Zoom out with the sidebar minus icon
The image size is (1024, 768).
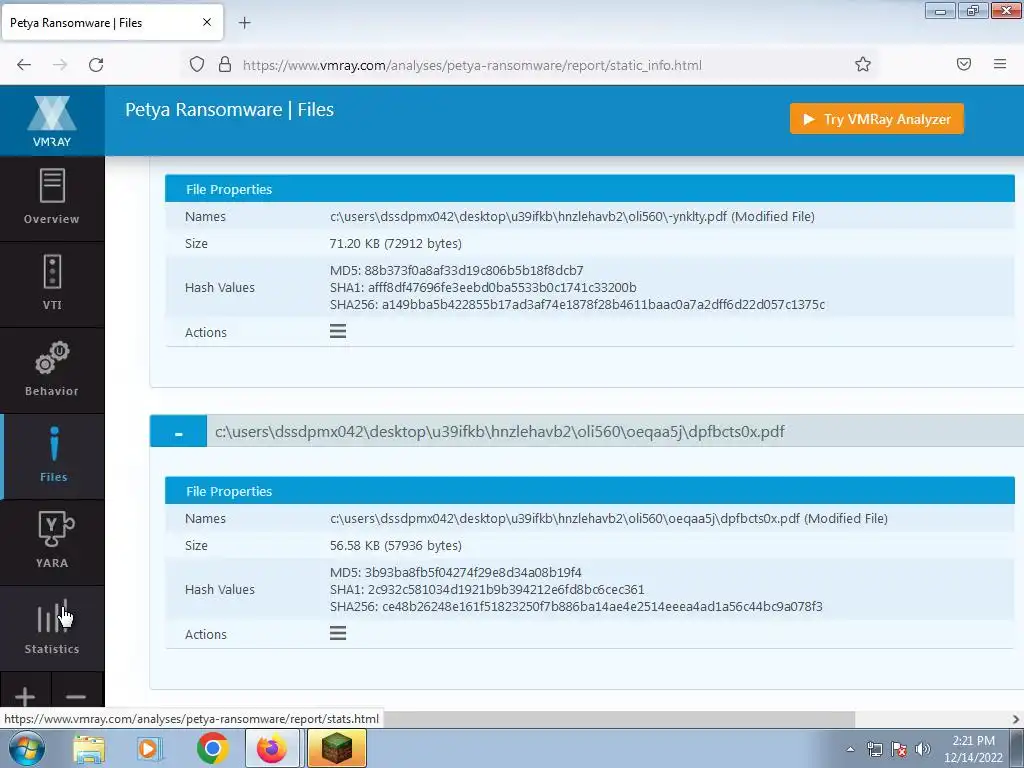pyautogui.click(x=76, y=696)
